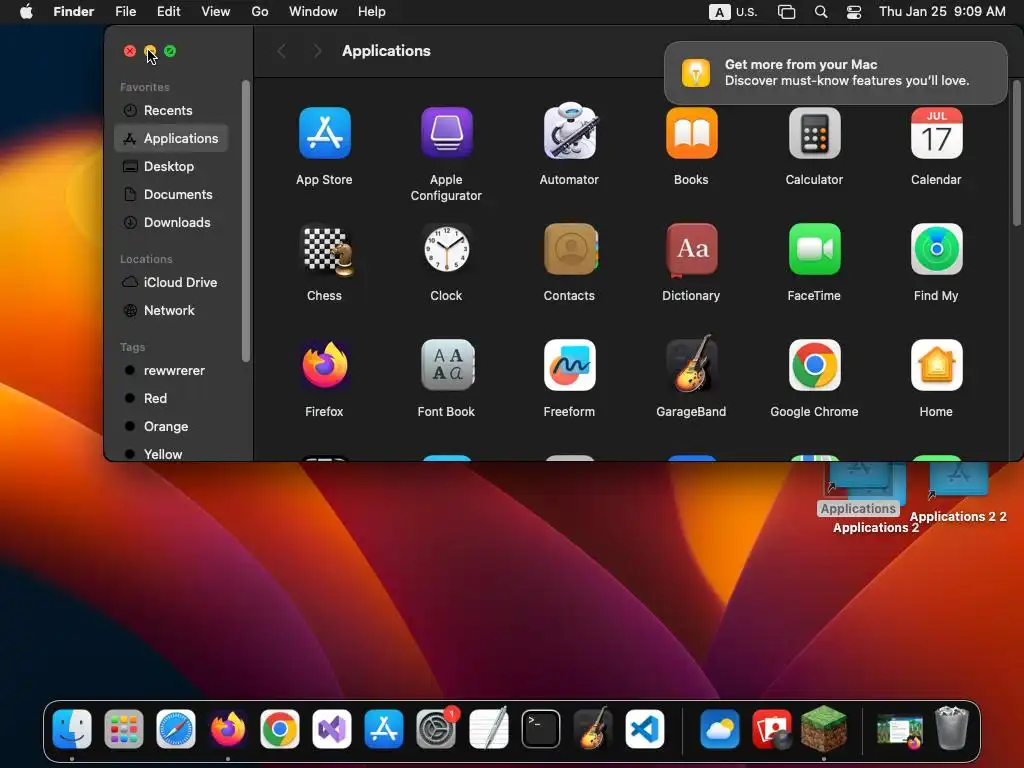The image size is (1024, 768).
Task: Select the Dictionary app icon
Action: tap(692, 249)
